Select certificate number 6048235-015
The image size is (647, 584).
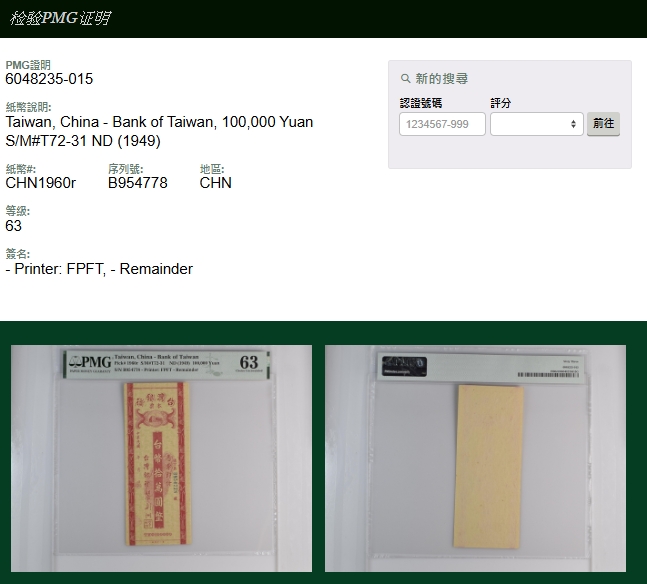point(49,79)
